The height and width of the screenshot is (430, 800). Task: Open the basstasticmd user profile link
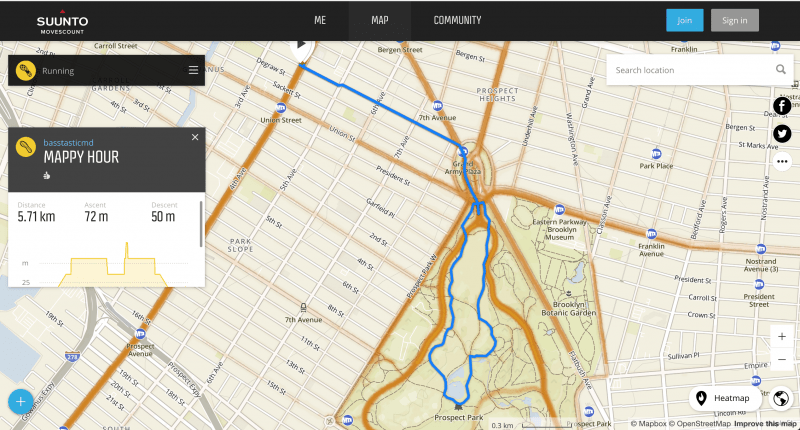click(69, 141)
